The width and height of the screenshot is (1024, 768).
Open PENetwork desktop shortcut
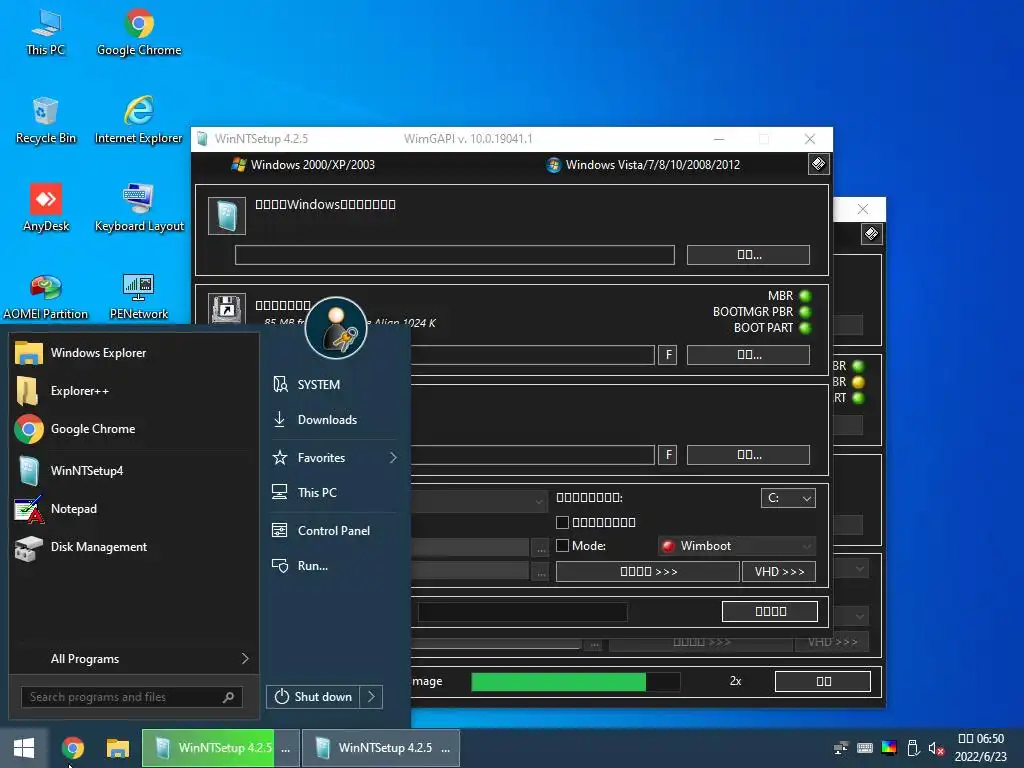138,297
